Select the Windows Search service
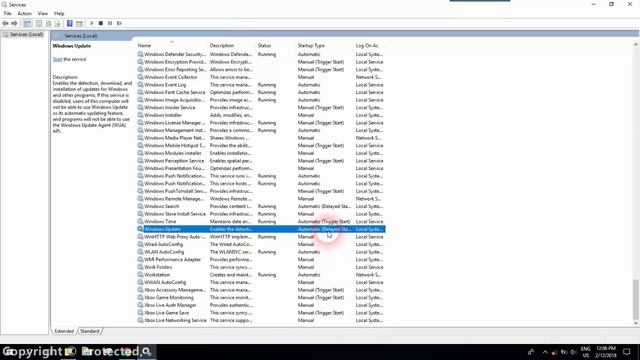 click(x=261, y=206)
